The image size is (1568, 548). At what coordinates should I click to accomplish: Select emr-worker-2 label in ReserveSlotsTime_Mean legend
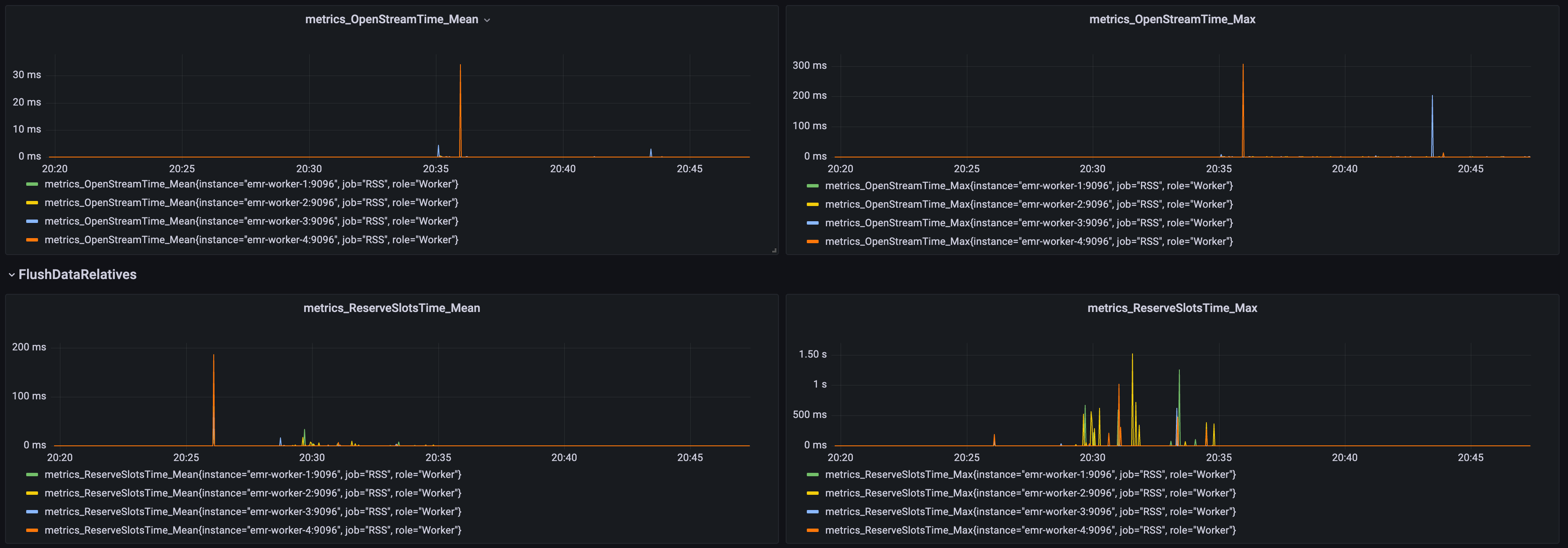coord(253,493)
